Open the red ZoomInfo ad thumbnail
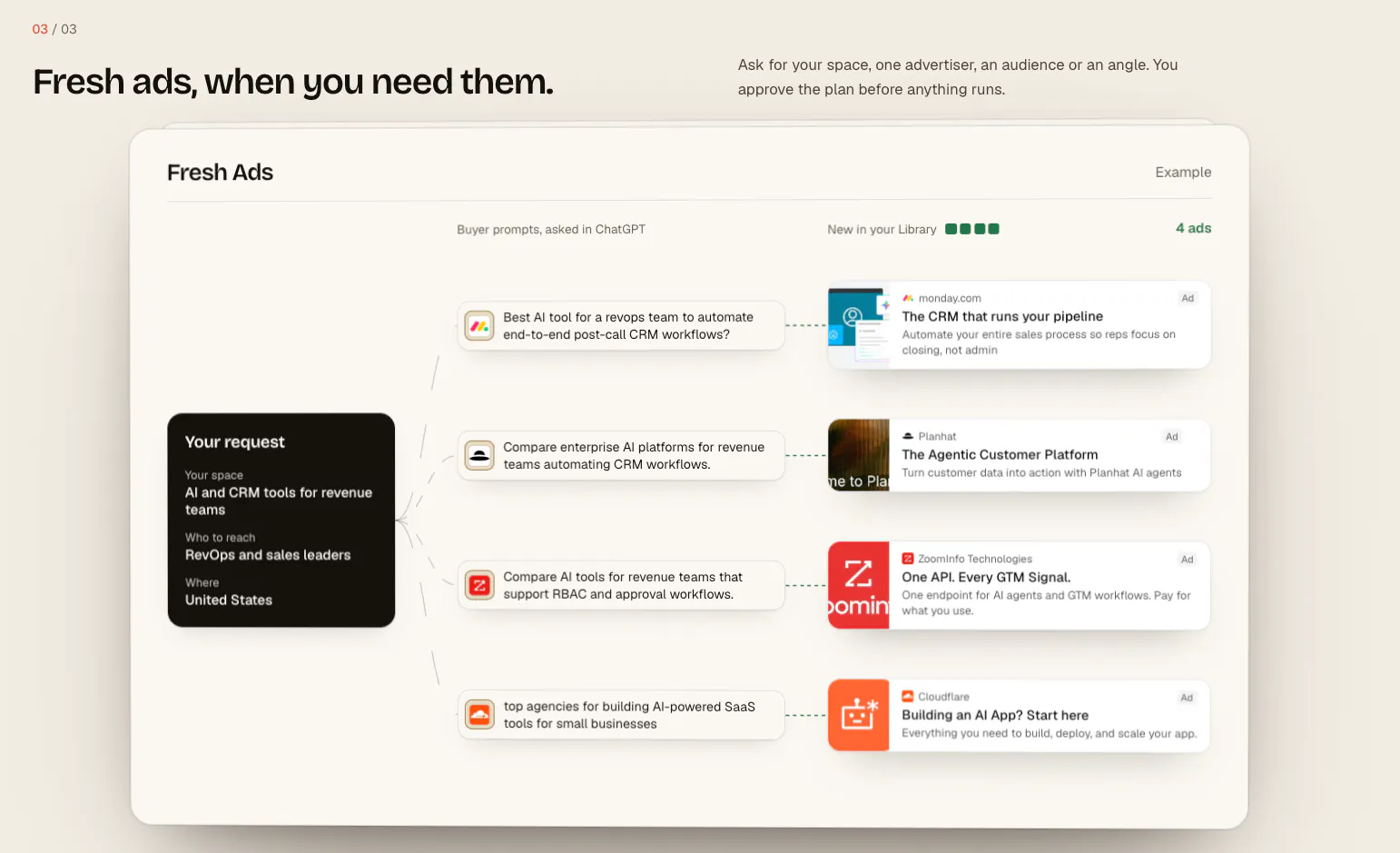Image resolution: width=1400 pixels, height=853 pixels. 859,585
